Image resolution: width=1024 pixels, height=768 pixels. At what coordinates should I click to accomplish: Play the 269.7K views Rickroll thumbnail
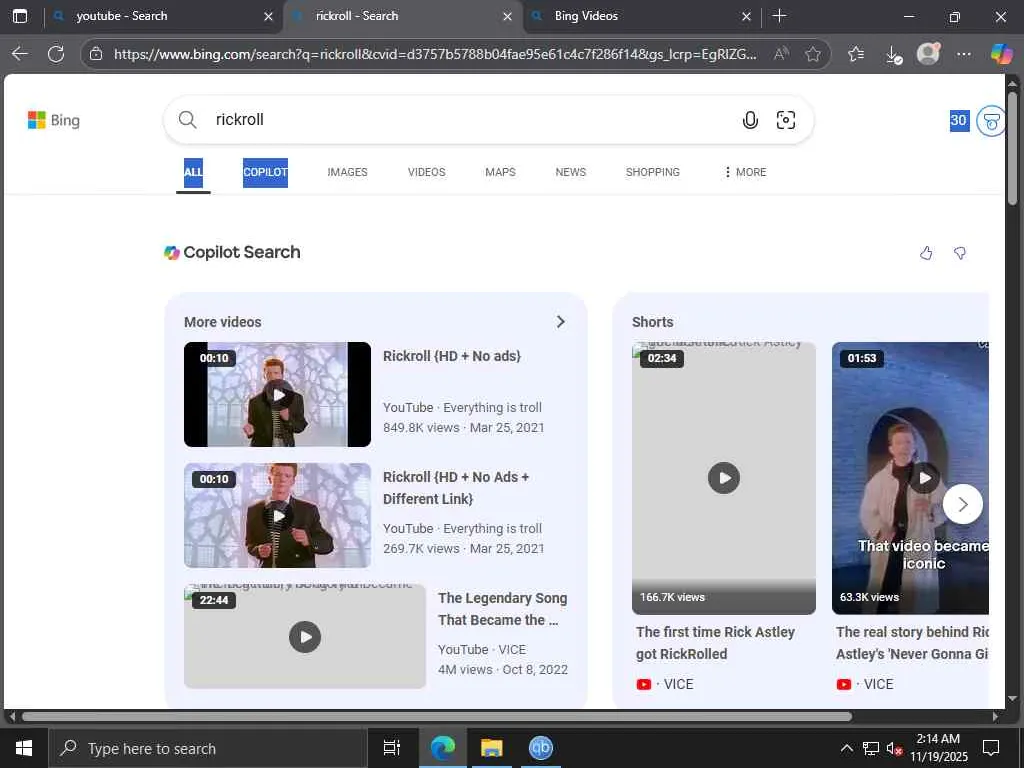click(x=278, y=515)
